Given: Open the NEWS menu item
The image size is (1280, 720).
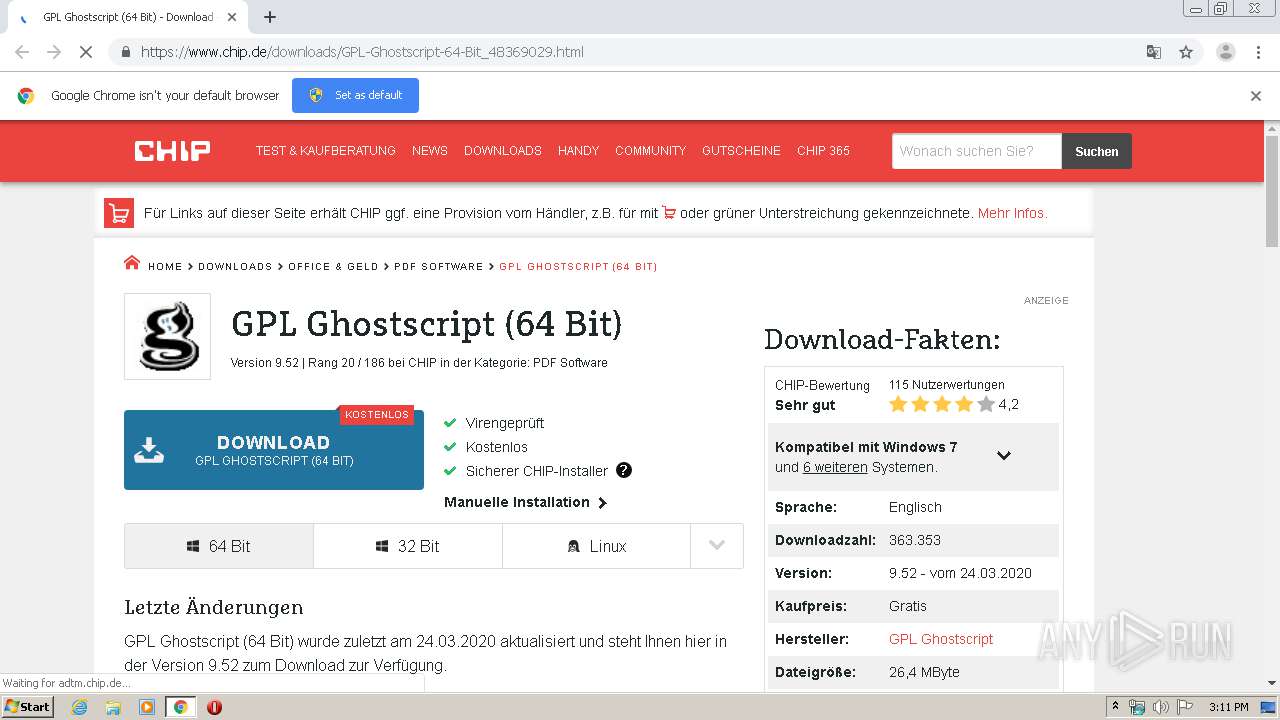Looking at the screenshot, I should tap(430, 151).
